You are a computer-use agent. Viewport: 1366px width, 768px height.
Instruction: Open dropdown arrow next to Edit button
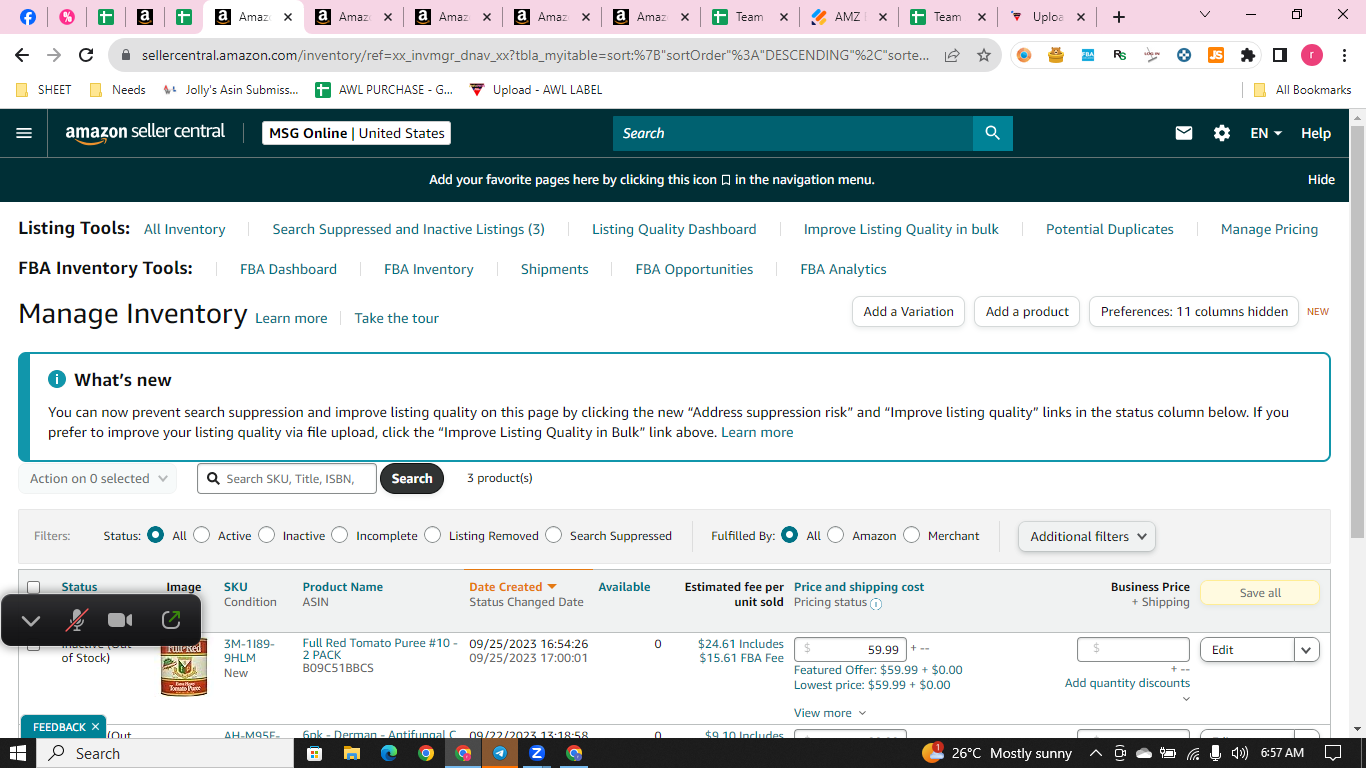point(1307,650)
